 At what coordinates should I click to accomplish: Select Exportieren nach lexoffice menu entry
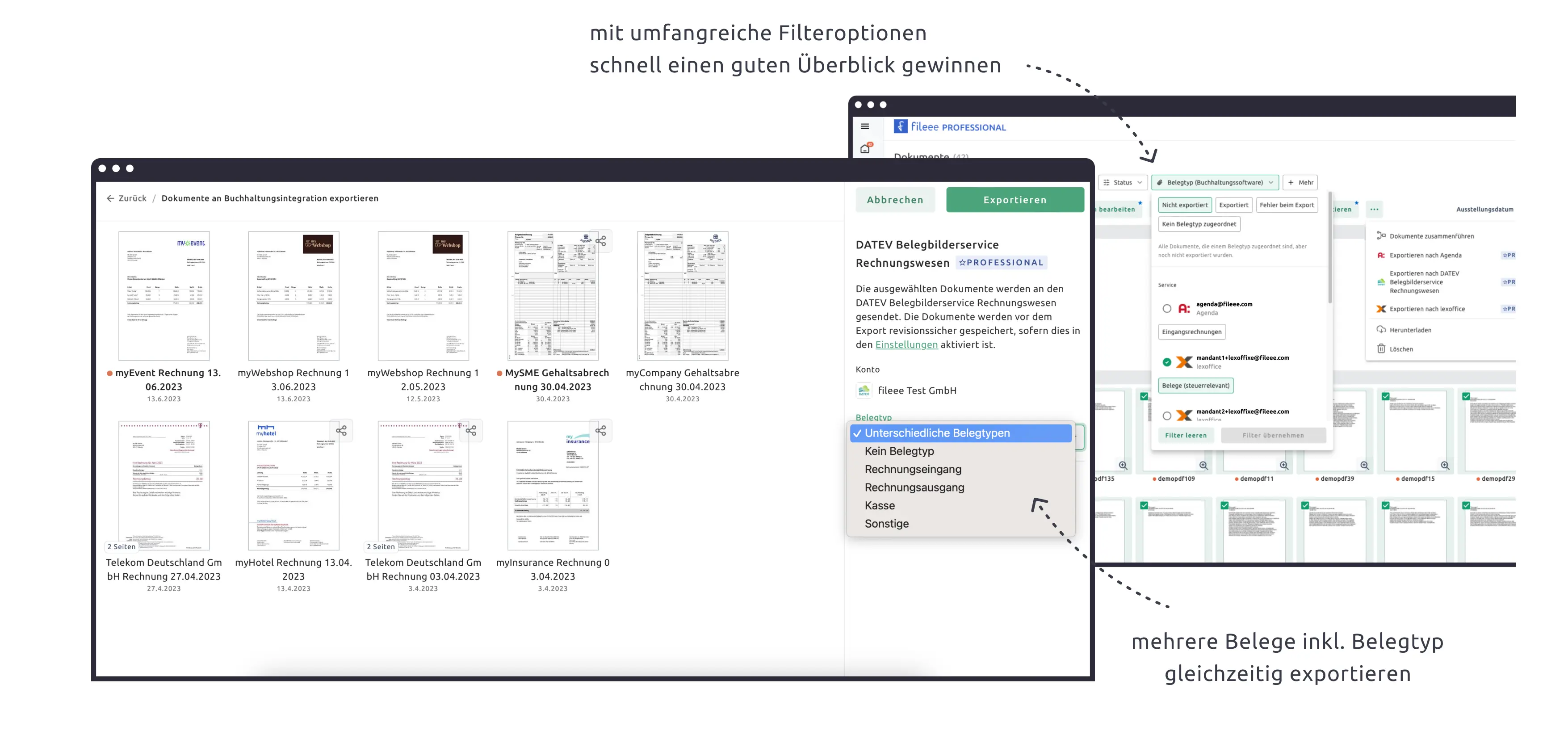pyautogui.click(x=1427, y=309)
